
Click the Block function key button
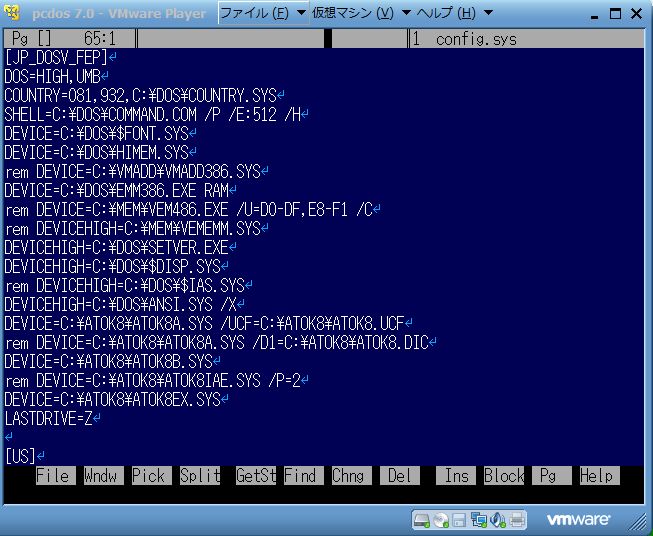(x=504, y=476)
